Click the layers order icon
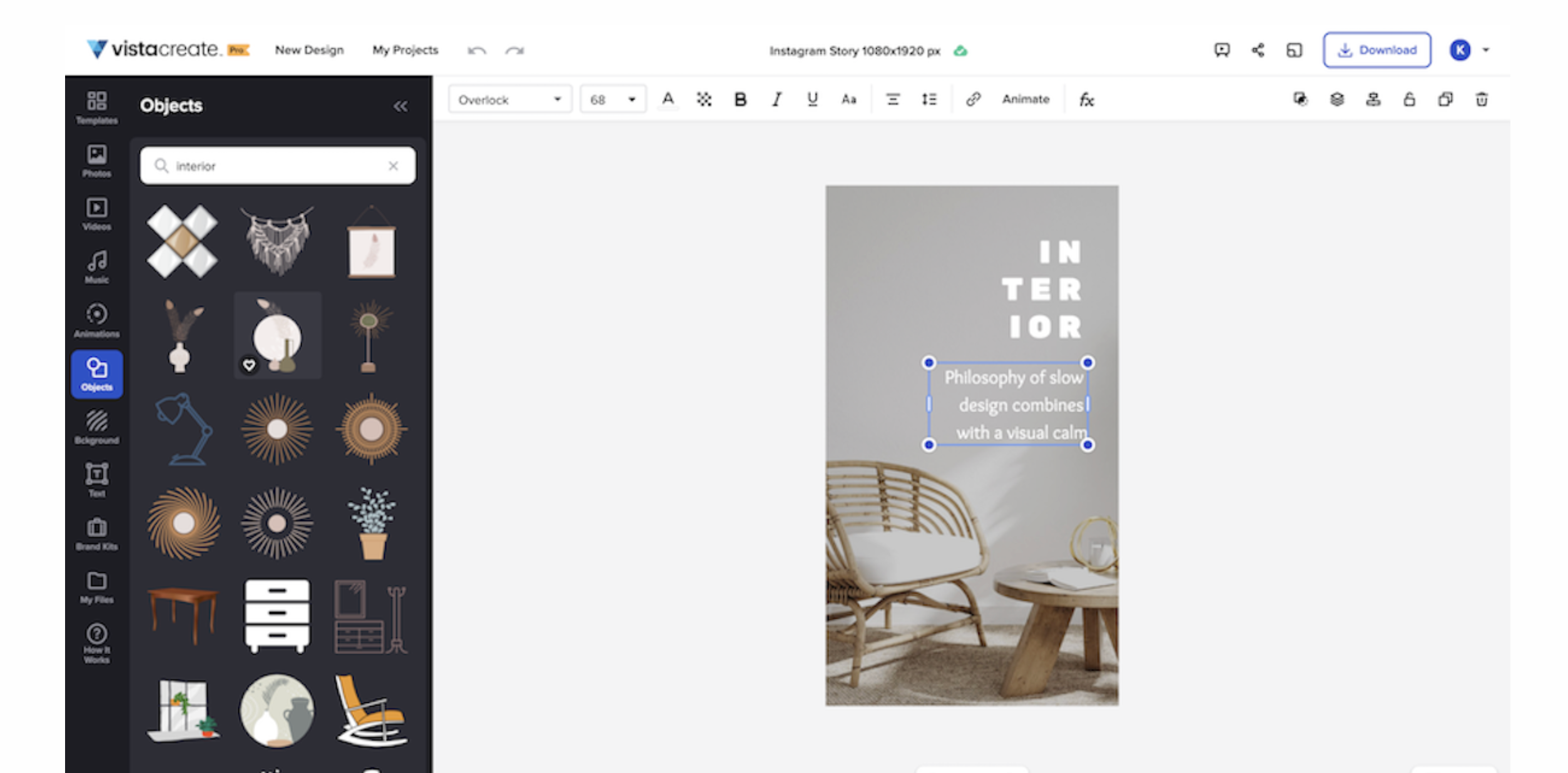The width and height of the screenshot is (1568, 773). point(1336,99)
